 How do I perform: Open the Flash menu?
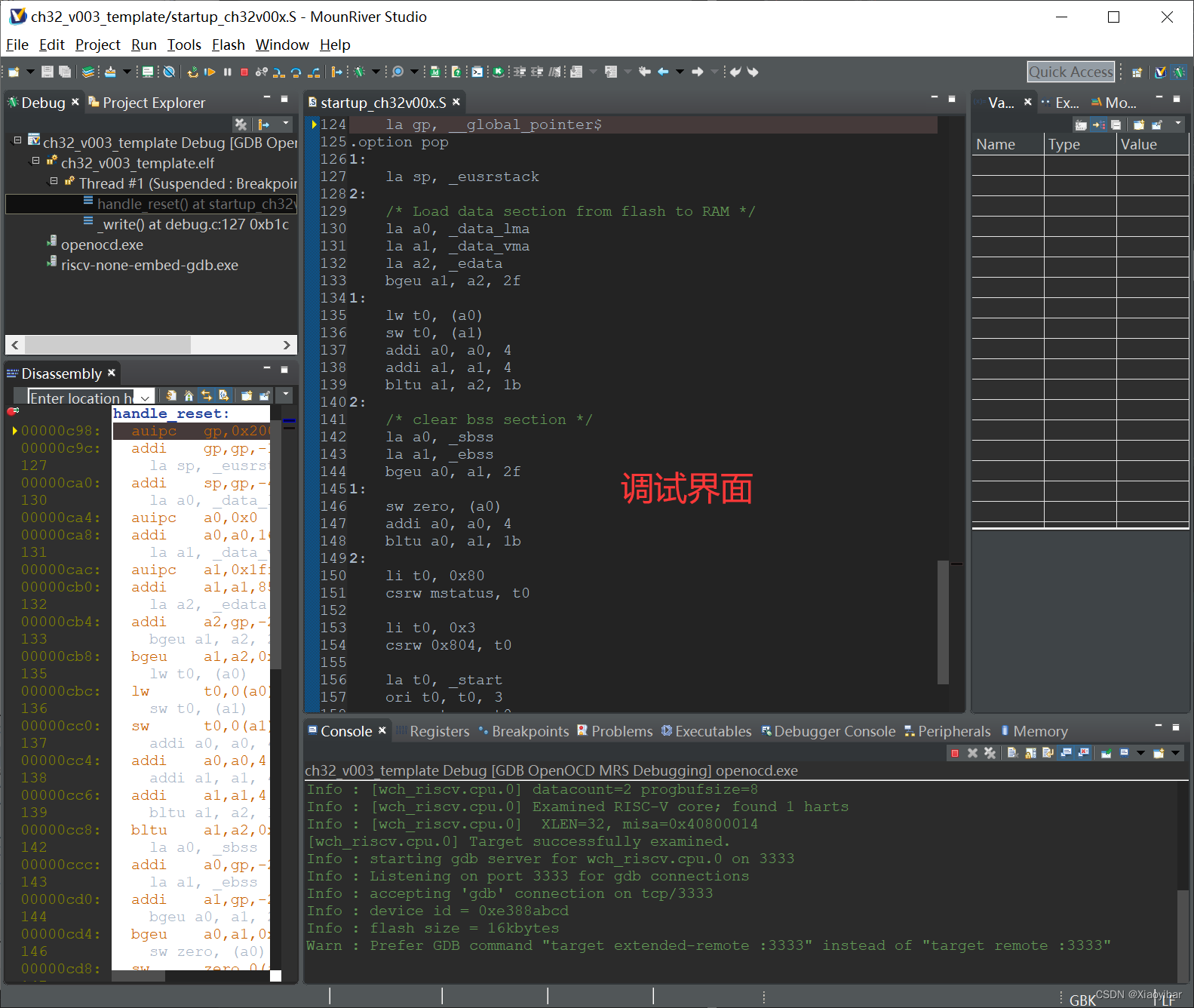229,45
